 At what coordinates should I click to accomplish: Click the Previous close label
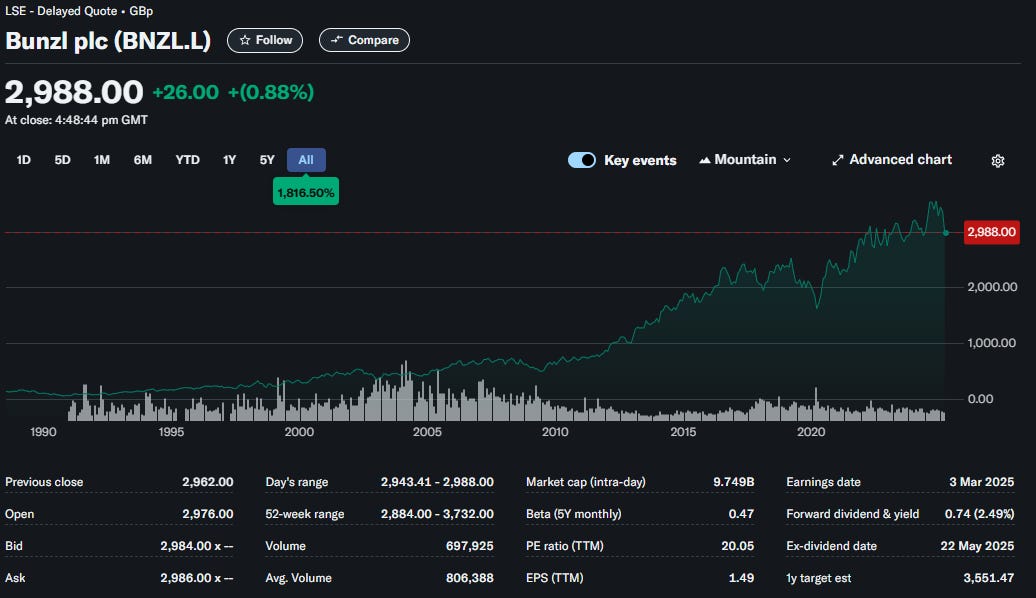[44, 482]
